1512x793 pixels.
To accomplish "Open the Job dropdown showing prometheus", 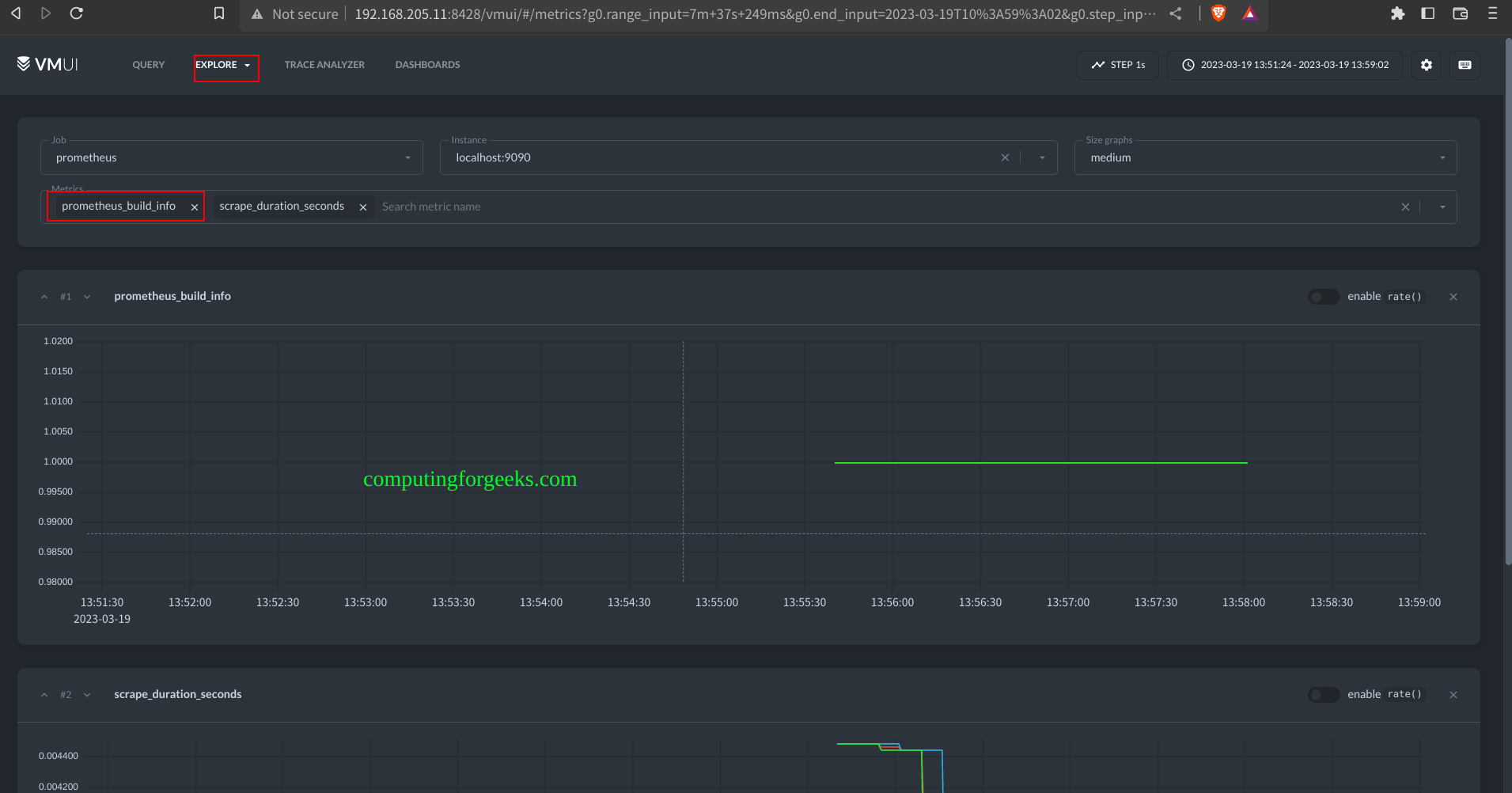I will click(x=232, y=157).
